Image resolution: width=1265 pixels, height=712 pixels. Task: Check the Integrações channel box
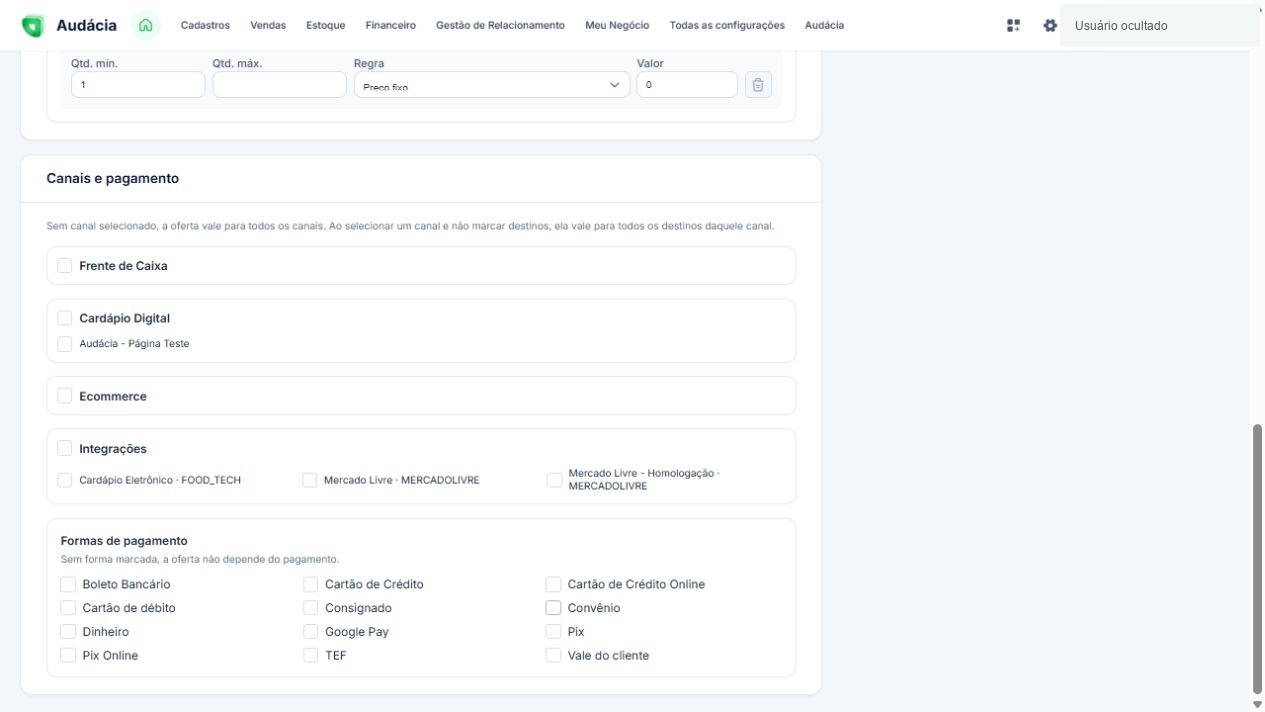pyautogui.click(x=65, y=449)
